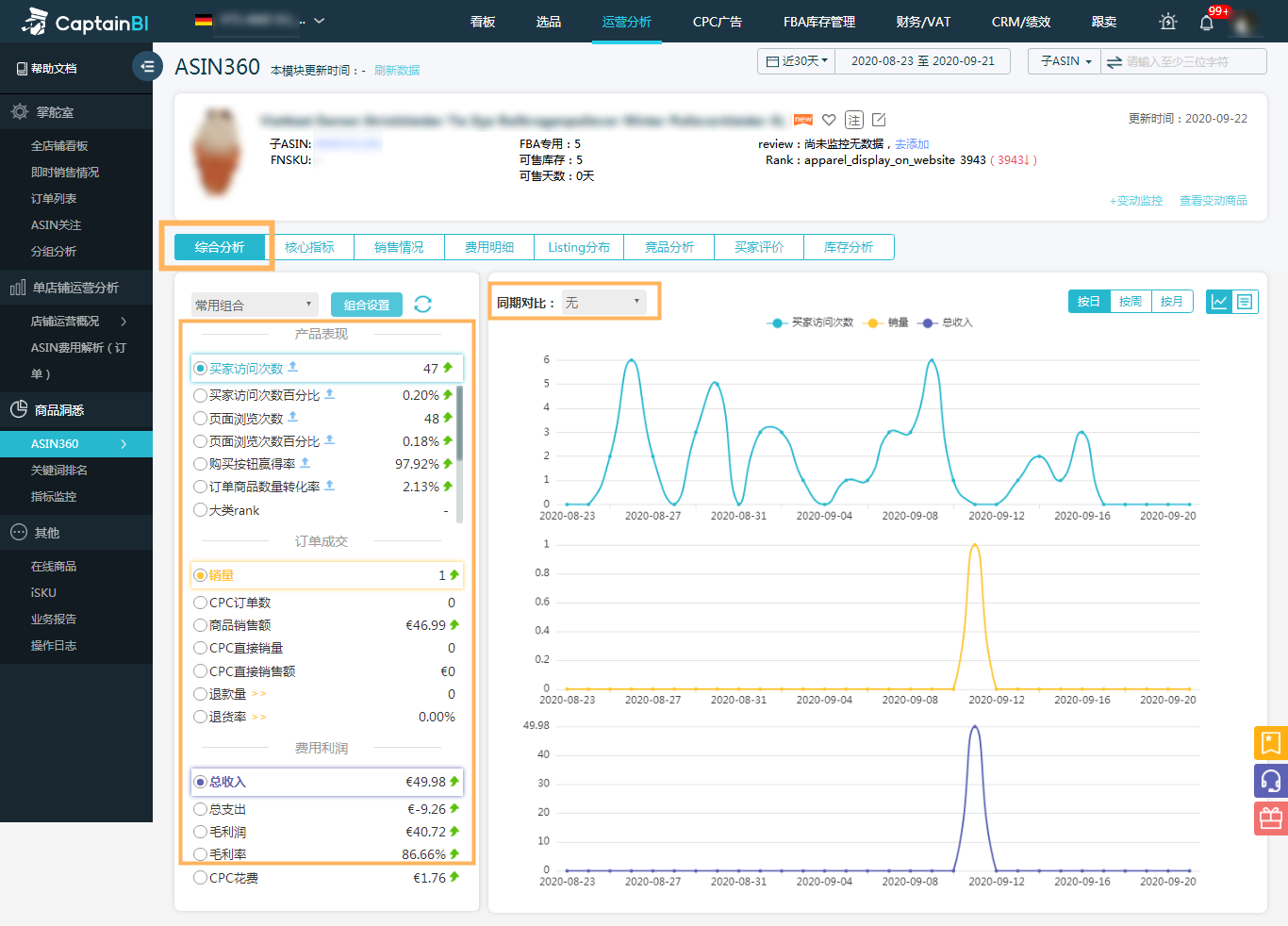Select the 买家访问次数 radio button
This screenshot has width=1288, height=926.
200,369
